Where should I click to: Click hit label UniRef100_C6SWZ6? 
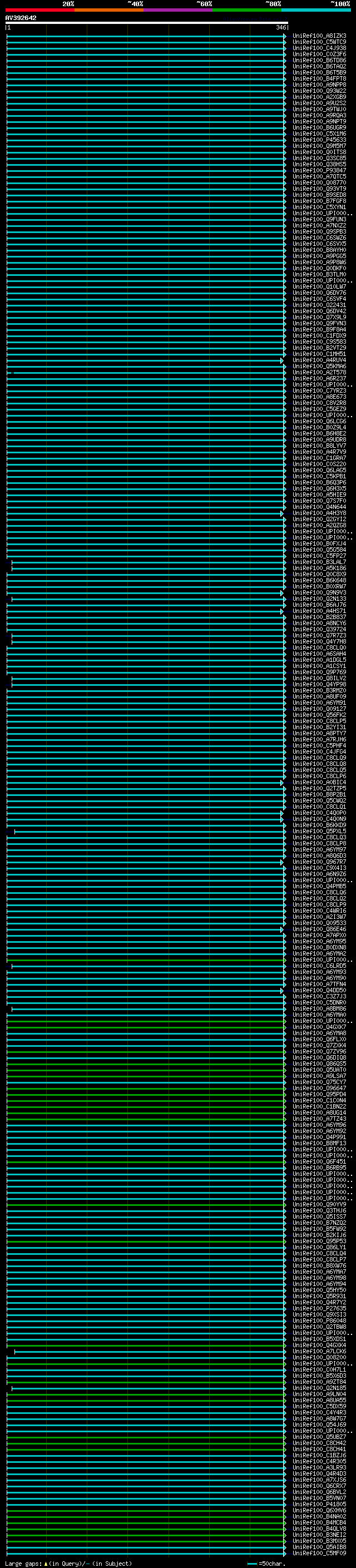(x=319, y=238)
